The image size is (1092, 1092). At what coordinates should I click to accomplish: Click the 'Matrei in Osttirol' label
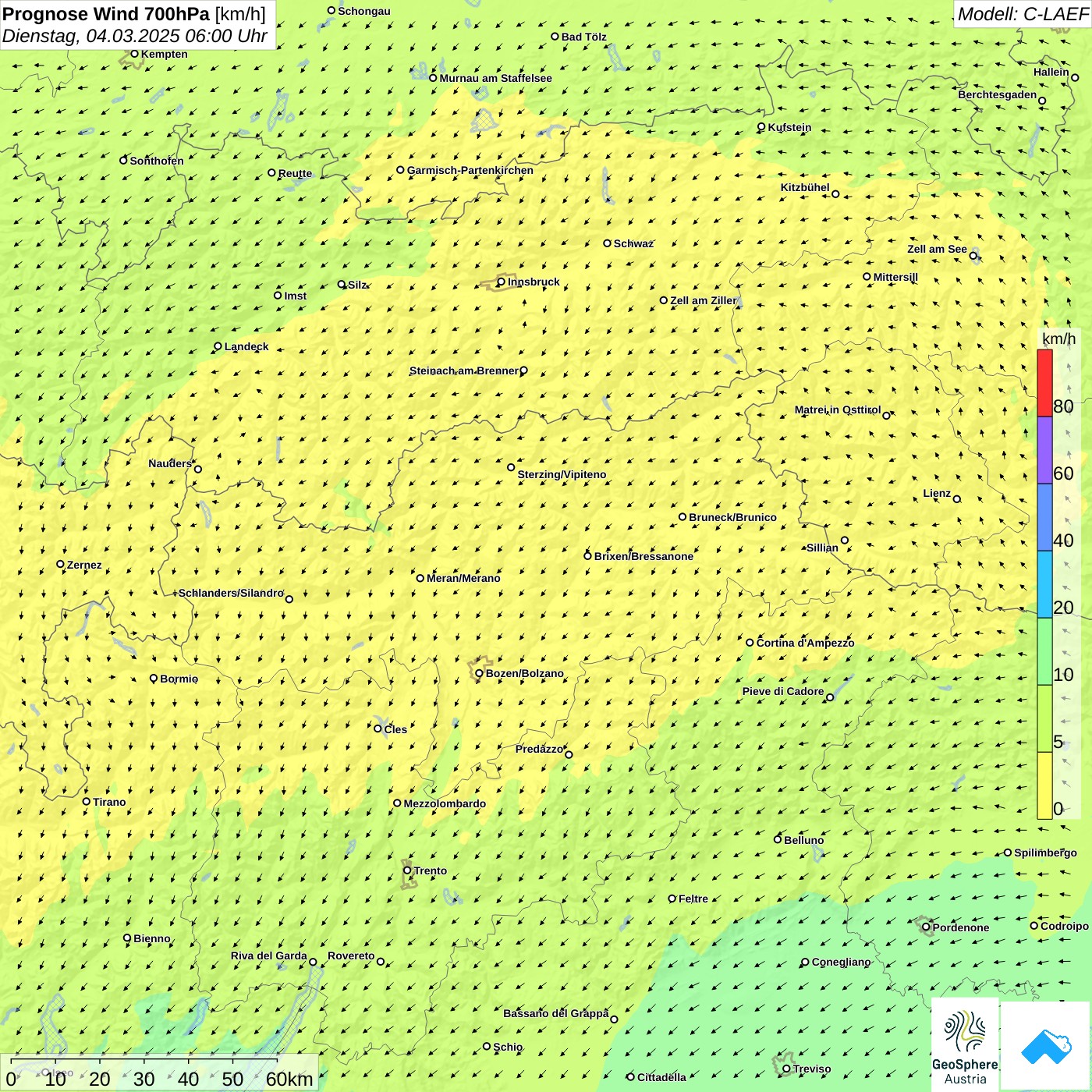(838, 409)
